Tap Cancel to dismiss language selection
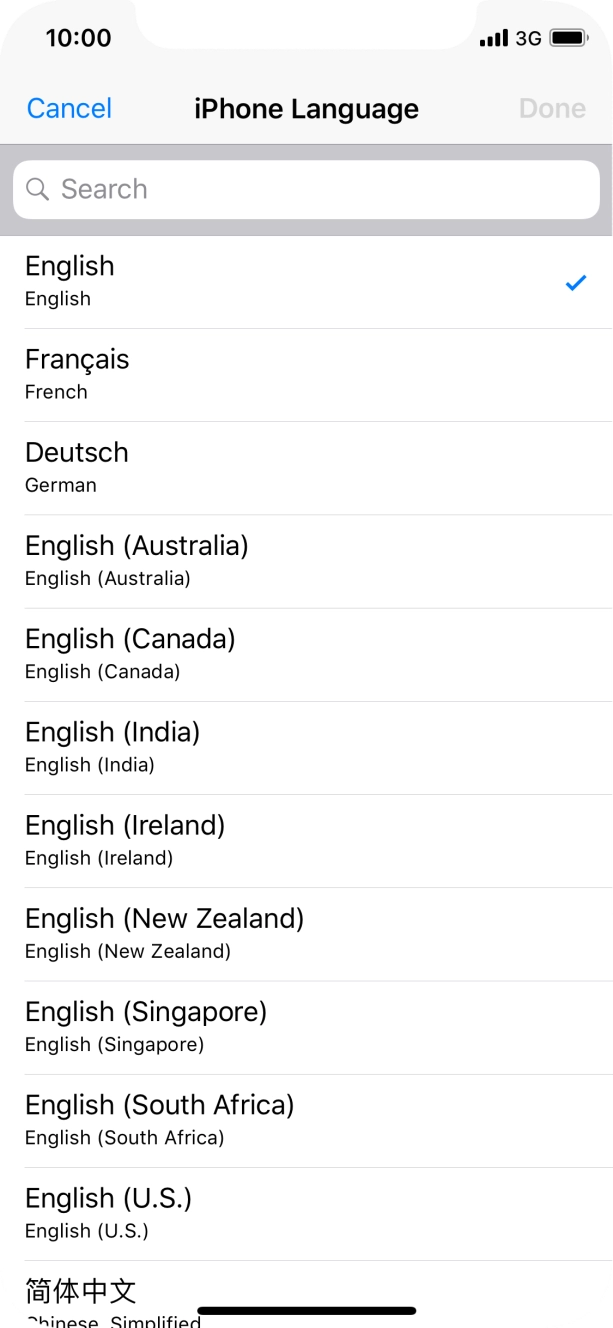Screen dimensions: 613x1328 pyautogui.click(x=68, y=109)
